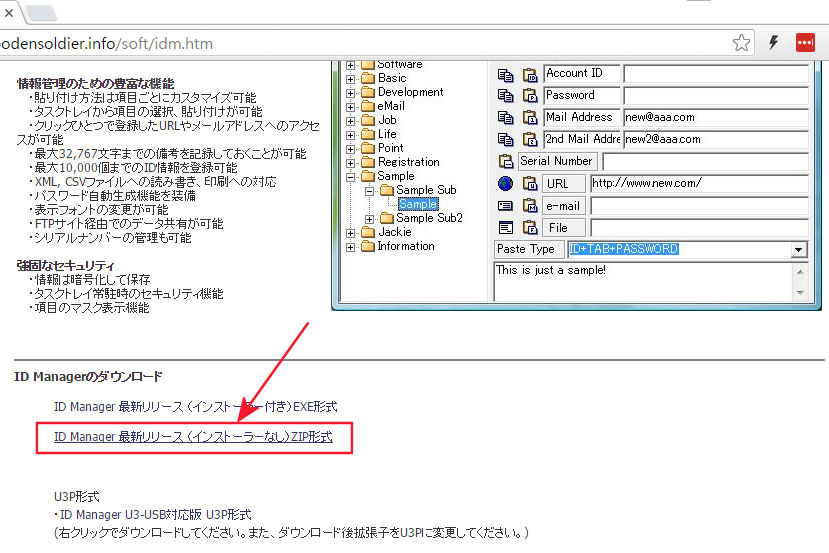Click the globe icon in the URL row
The width and height of the screenshot is (829, 553).
point(505,183)
